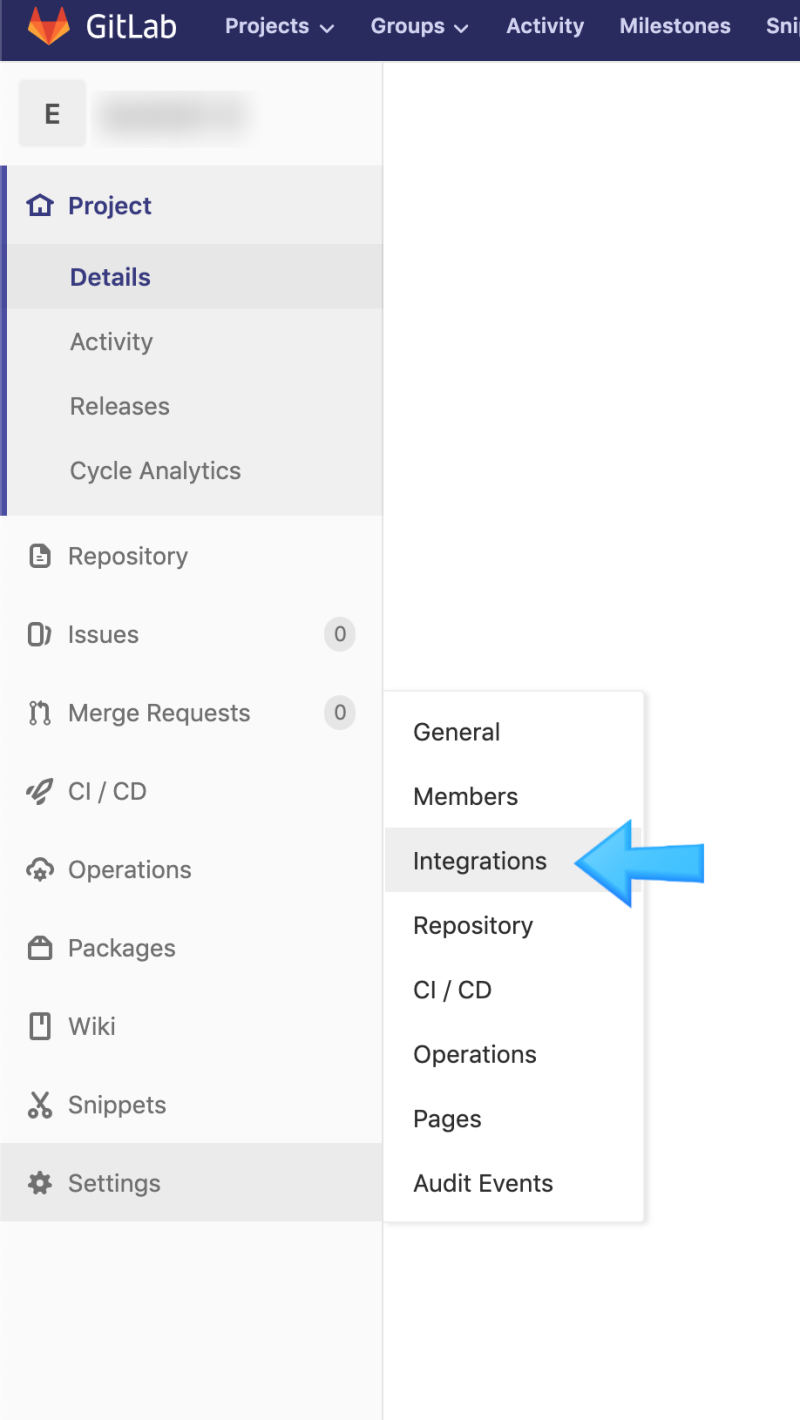Expand the Groups dropdown menu
Screen dimensions: 800x1420
pos(419,27)
